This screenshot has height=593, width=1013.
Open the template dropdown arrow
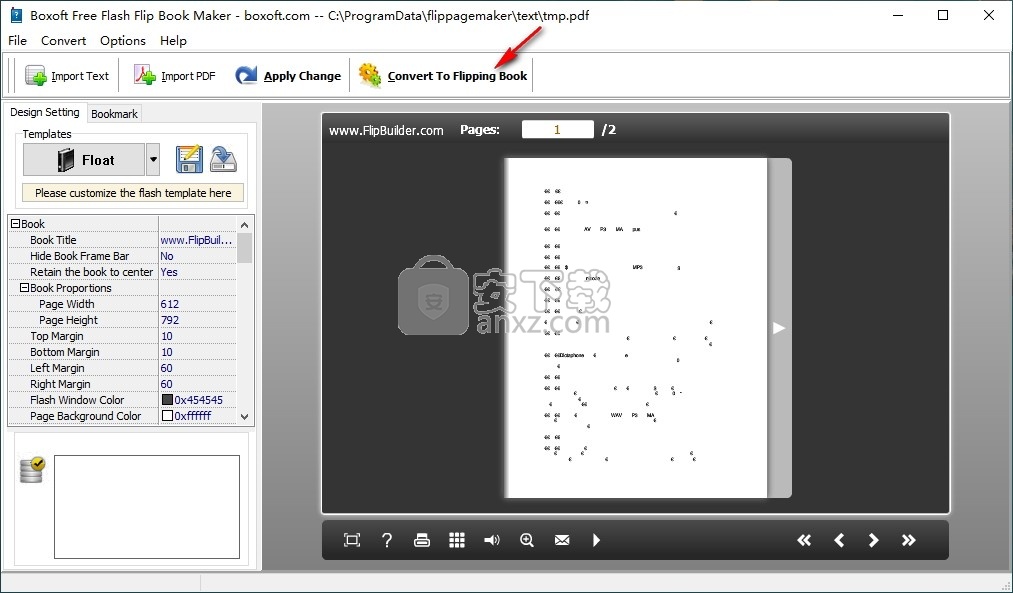pyautogui.click(x=153, y=160)
